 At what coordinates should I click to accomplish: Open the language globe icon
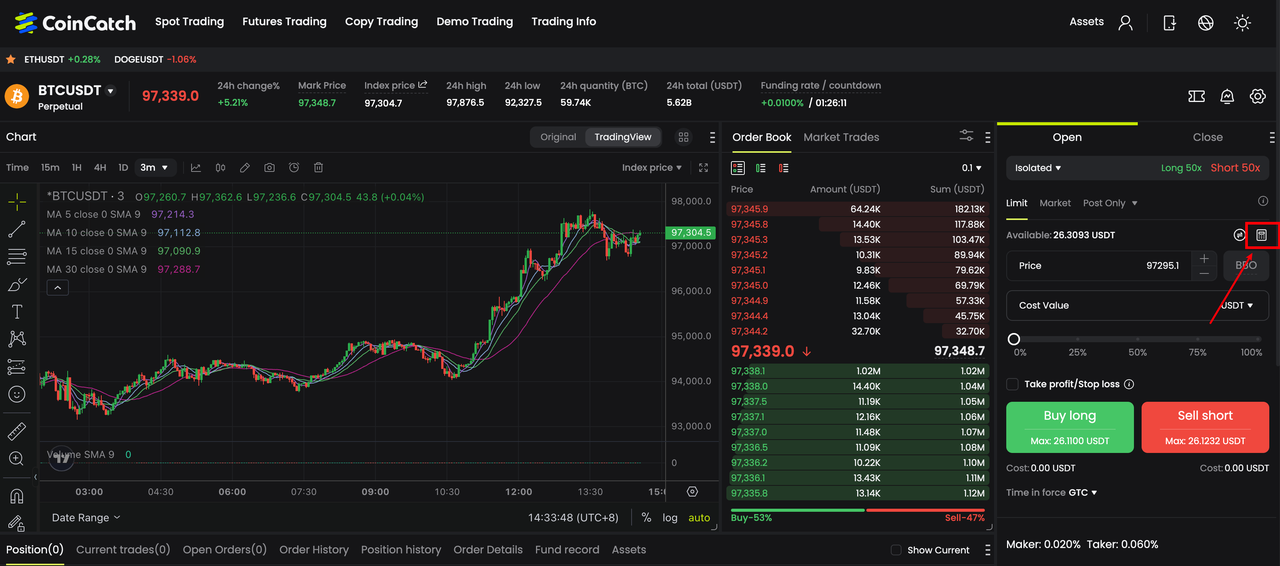(x=1206, y=22)
